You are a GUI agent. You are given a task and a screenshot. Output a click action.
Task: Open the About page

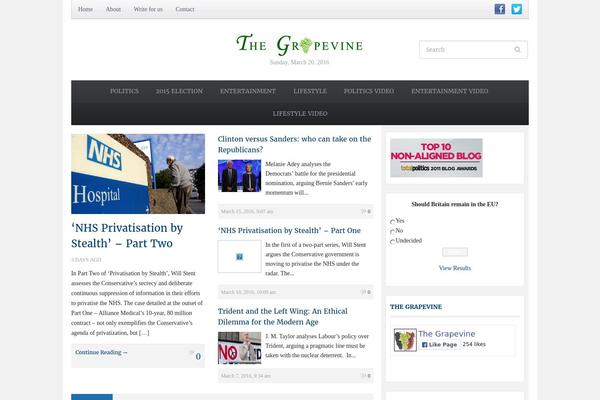click(x=113, y=9)
